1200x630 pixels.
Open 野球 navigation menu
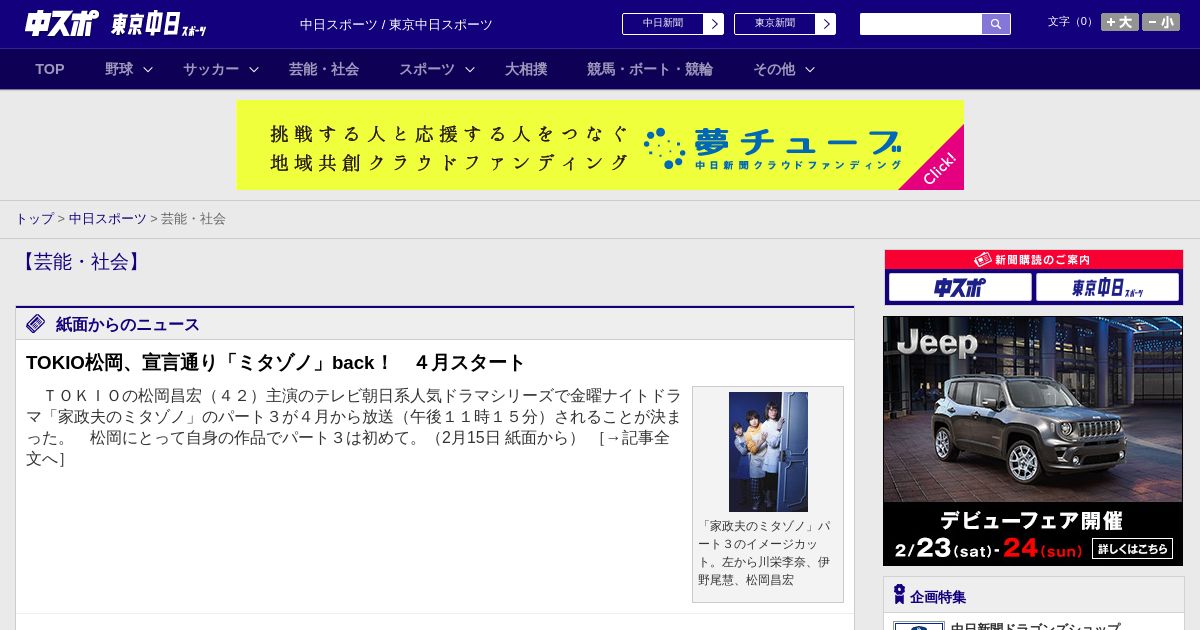119,69
